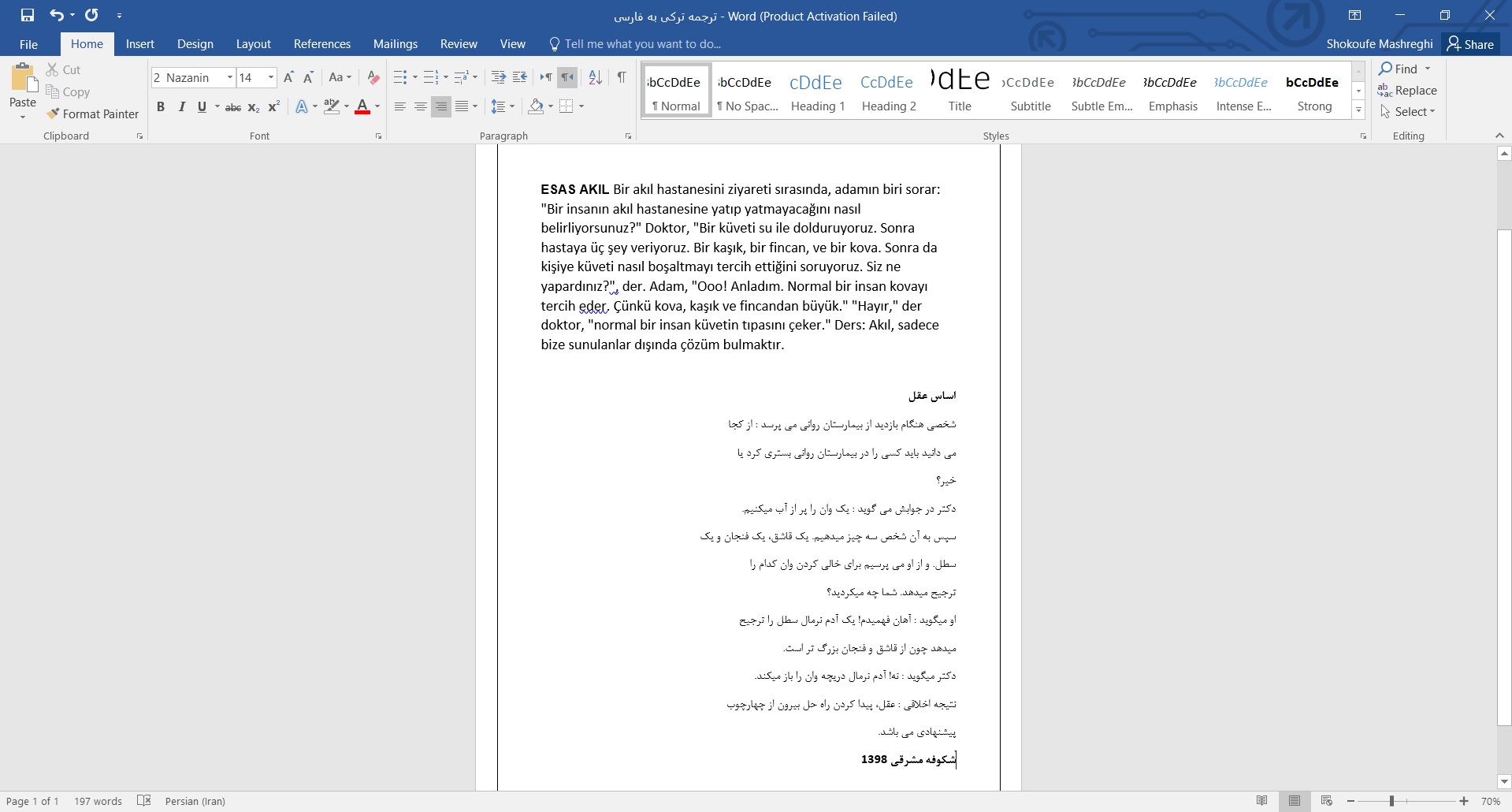Zoom in with the plus button
The image size is (1512, 812).
[x=1464, y=801]
